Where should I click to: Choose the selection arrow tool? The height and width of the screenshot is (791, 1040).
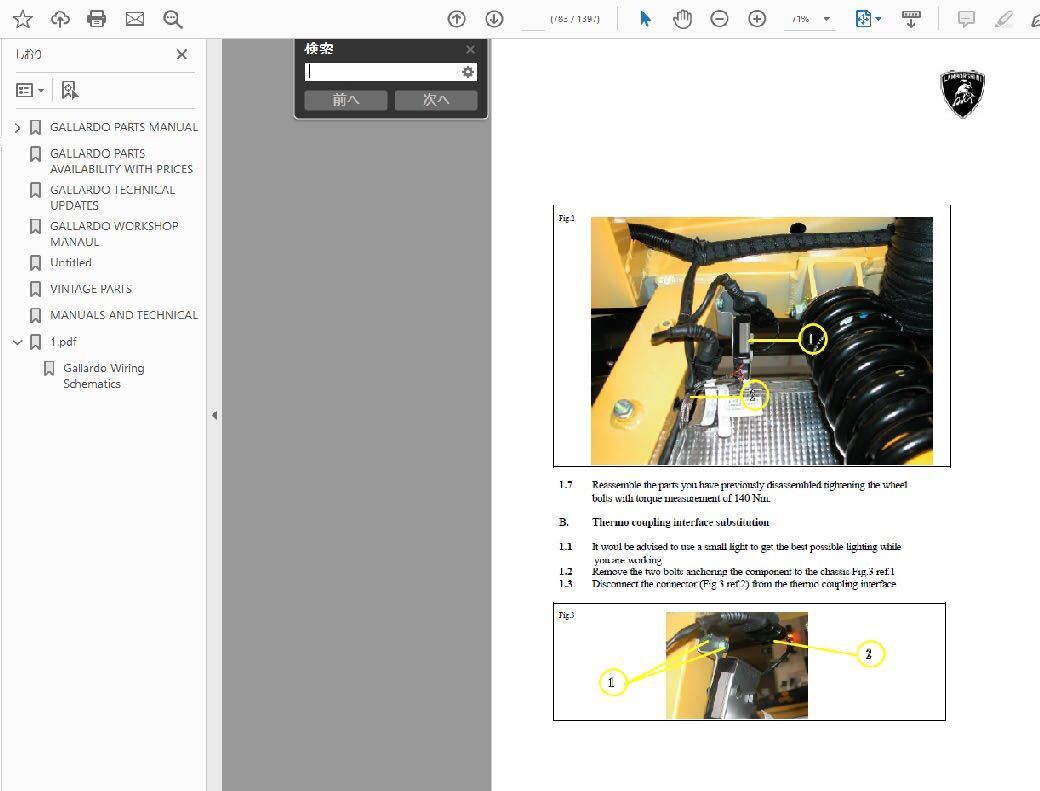(x=645, y=19)
